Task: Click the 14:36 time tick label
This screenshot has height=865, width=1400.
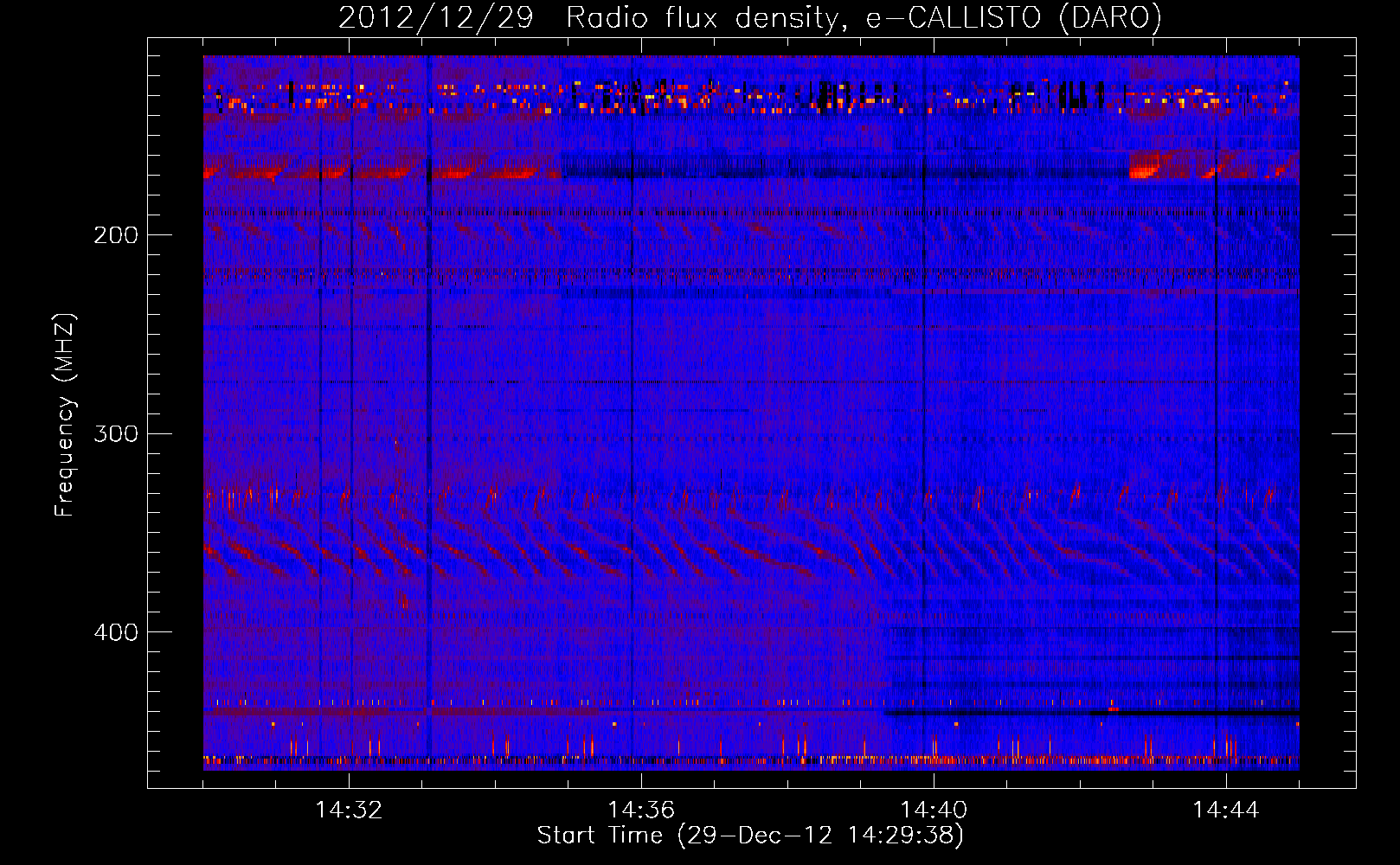Action: (x=641, y=811)
